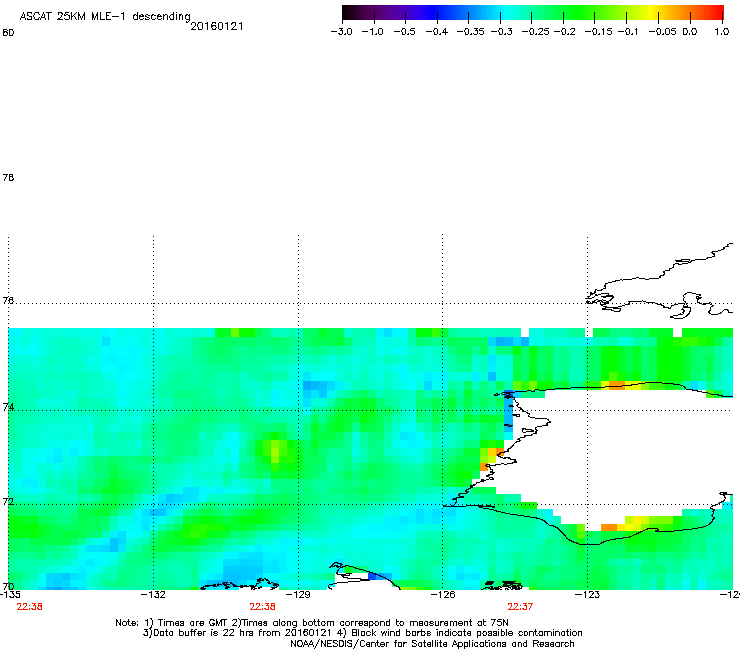The width and height of the screenshot is (740, 650).
Task: Click the "ASCAT 25KM MLE-1 descending" title
Action: coord(105,17)
